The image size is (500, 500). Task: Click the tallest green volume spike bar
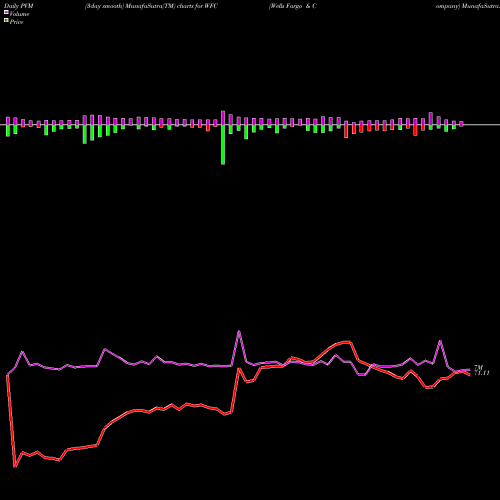point(223,144)
